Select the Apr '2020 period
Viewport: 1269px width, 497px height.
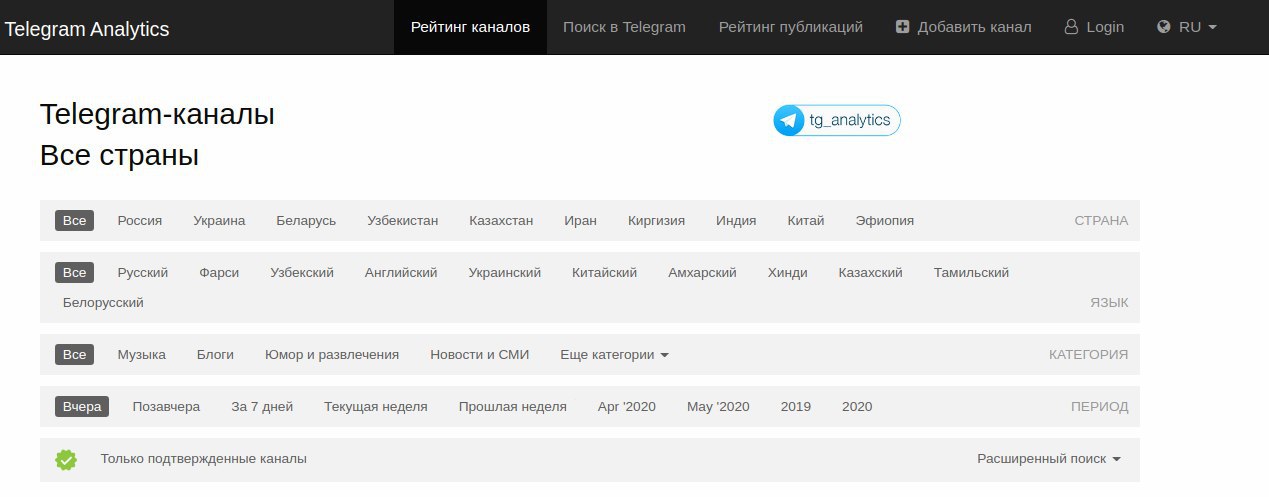coord(627,406)
